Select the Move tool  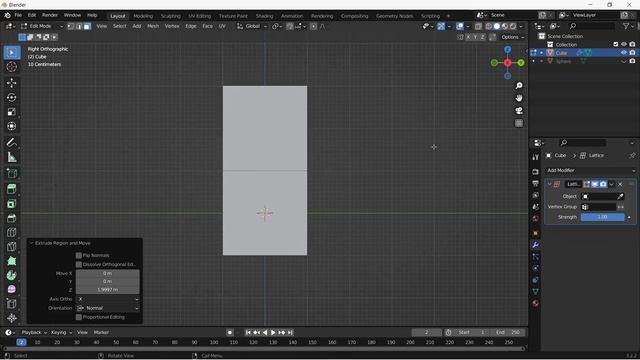[x=11, y=83]
